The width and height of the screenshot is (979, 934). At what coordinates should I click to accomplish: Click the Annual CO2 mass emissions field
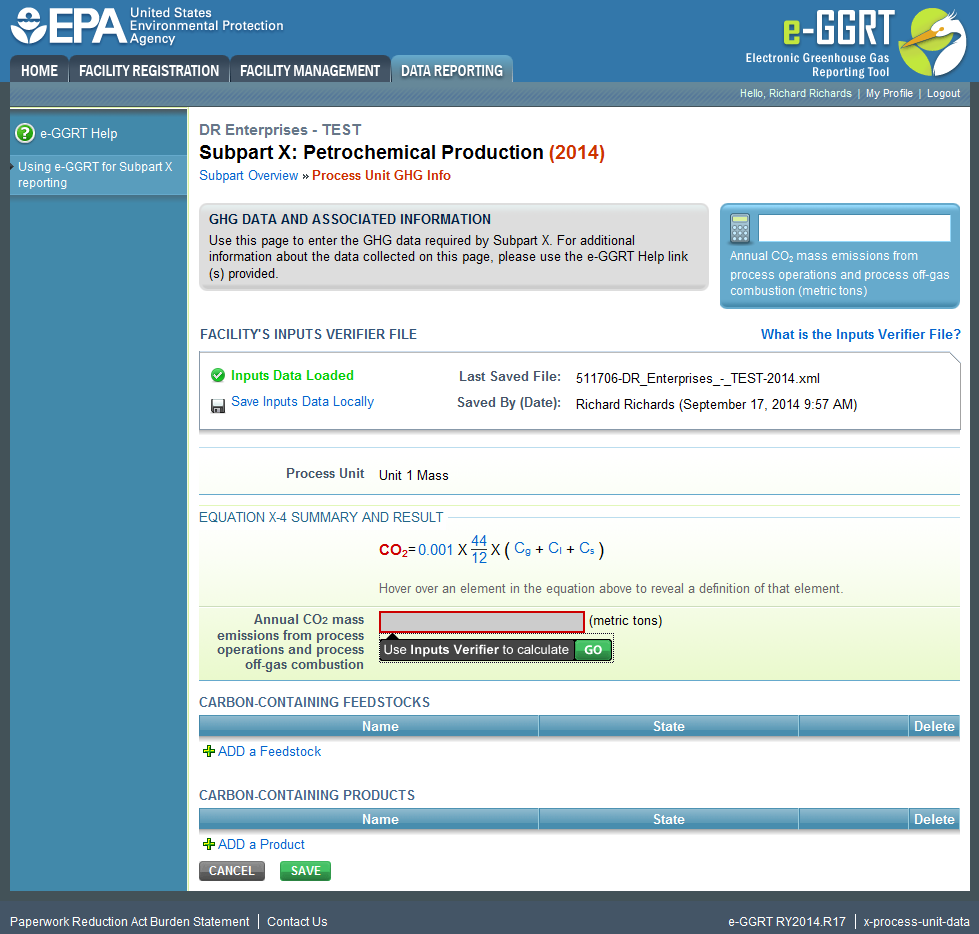481,622
